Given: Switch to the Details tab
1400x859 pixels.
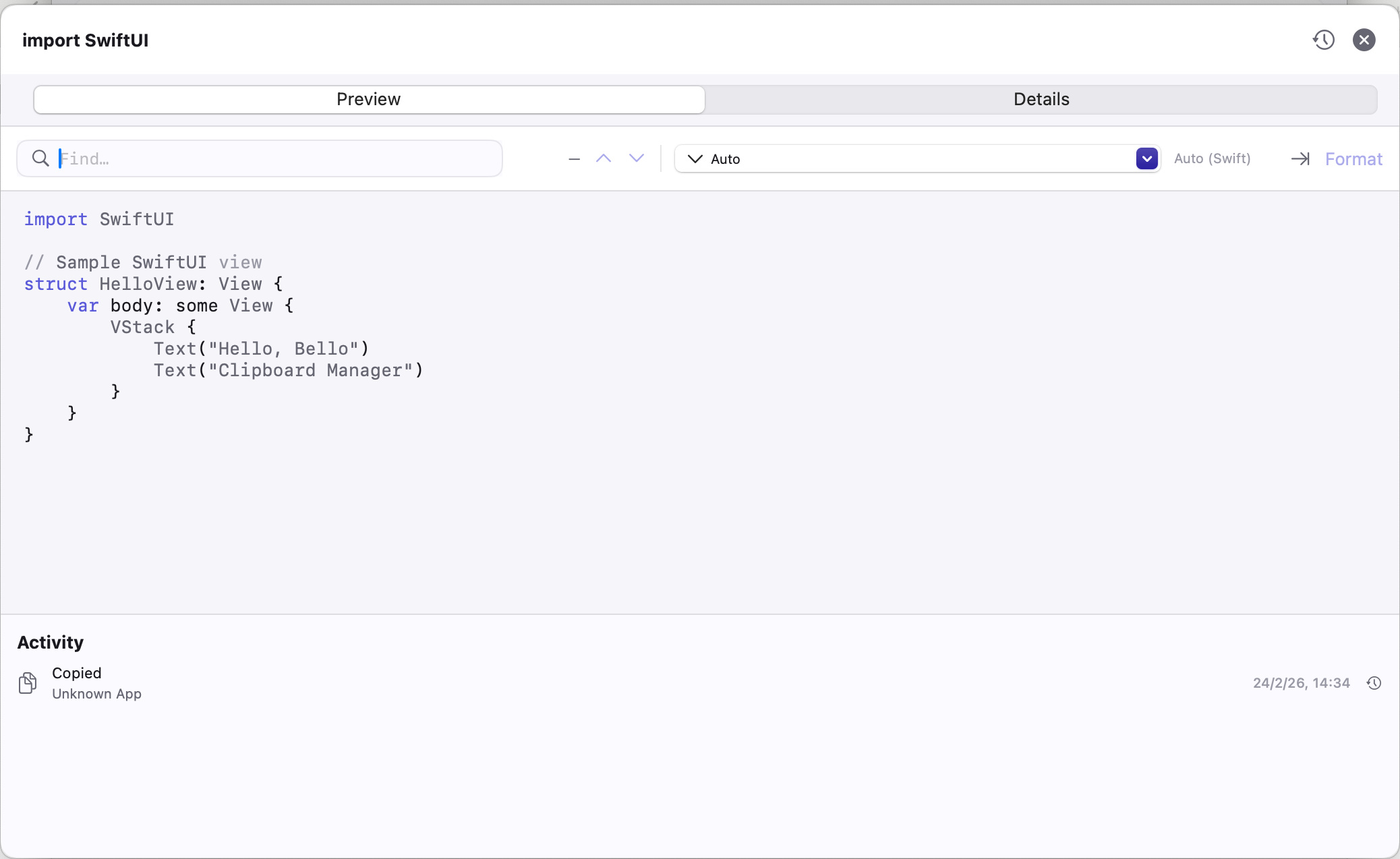Looking at the screenshot, I should (x=1041, y=99).
